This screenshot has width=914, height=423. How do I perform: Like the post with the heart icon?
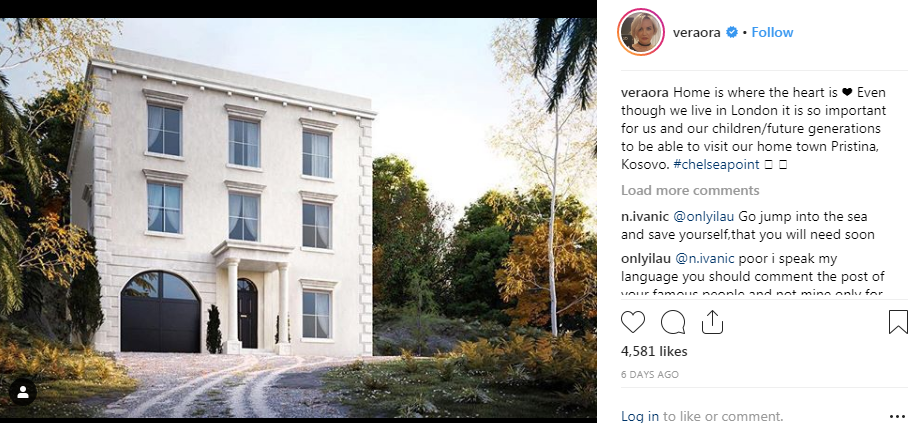(x=632, y=322)
